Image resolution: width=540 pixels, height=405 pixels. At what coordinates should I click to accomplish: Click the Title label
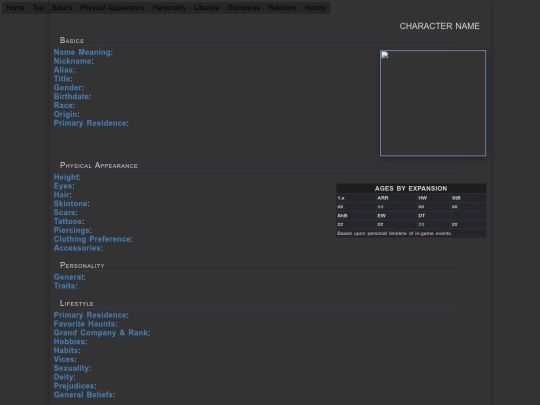[x=62, y=79]
